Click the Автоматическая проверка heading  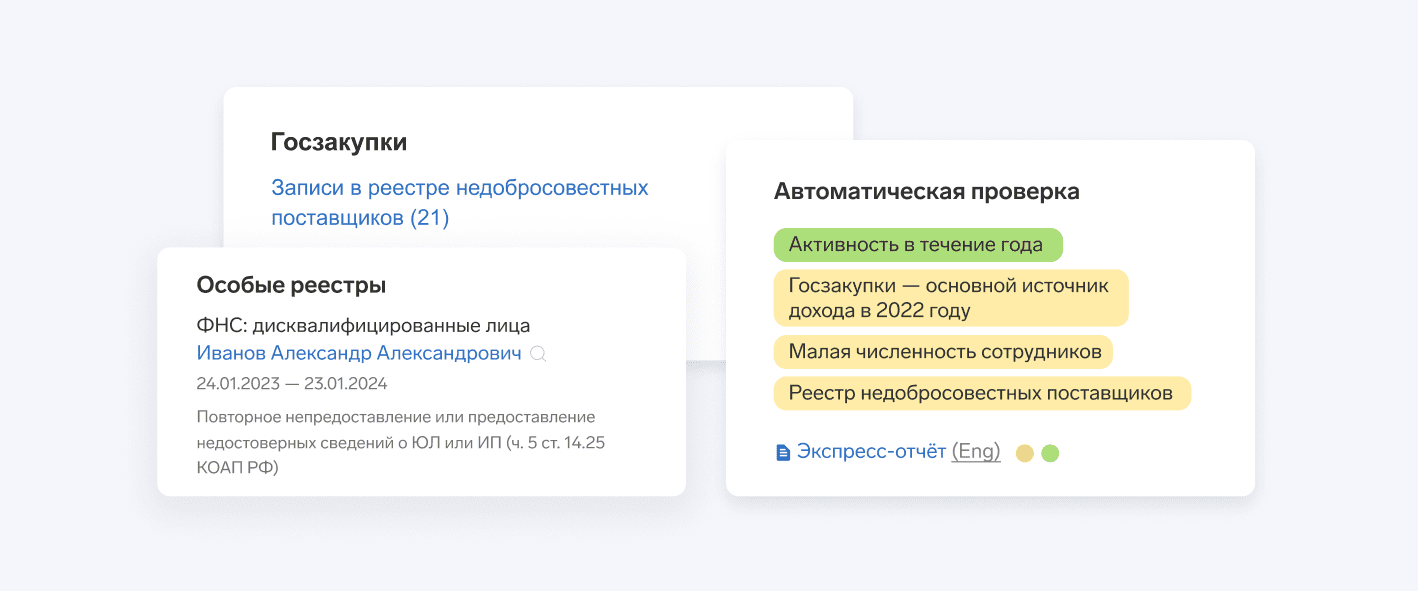pyautogui.click(x=926, y=192)
